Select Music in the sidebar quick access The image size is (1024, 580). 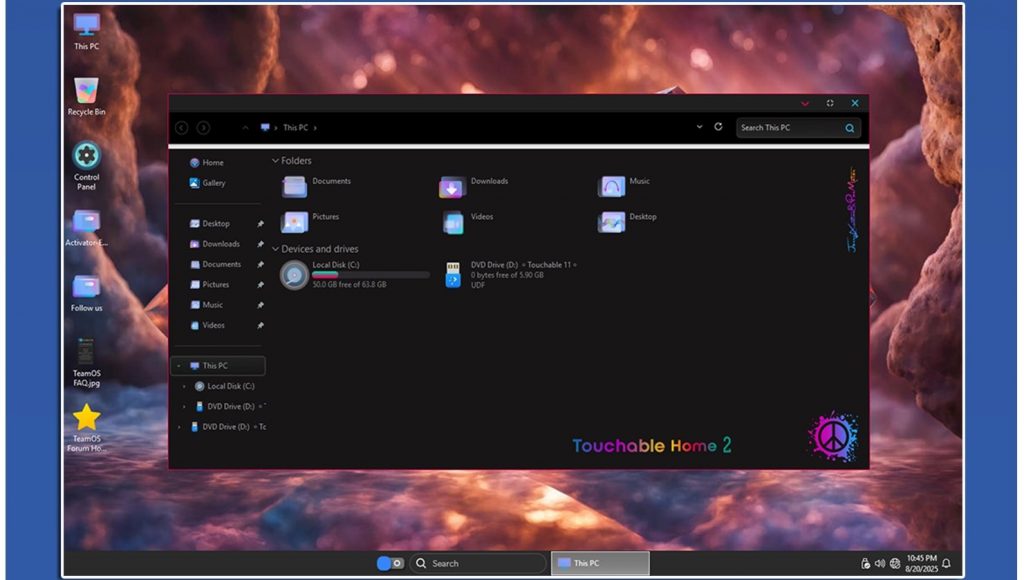point(206,304)
